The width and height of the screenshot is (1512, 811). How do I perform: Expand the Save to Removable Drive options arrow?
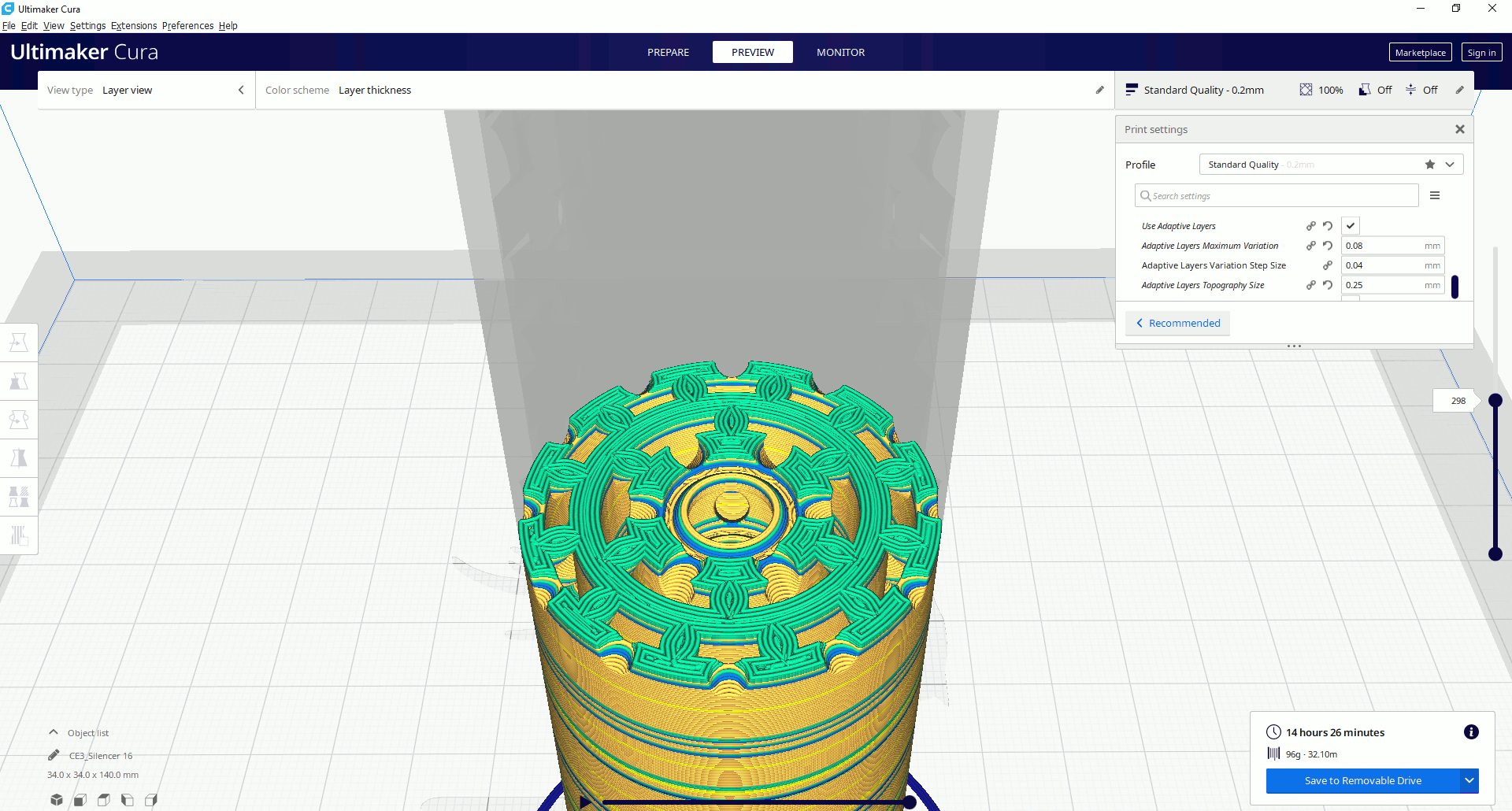pos(1469,781)
